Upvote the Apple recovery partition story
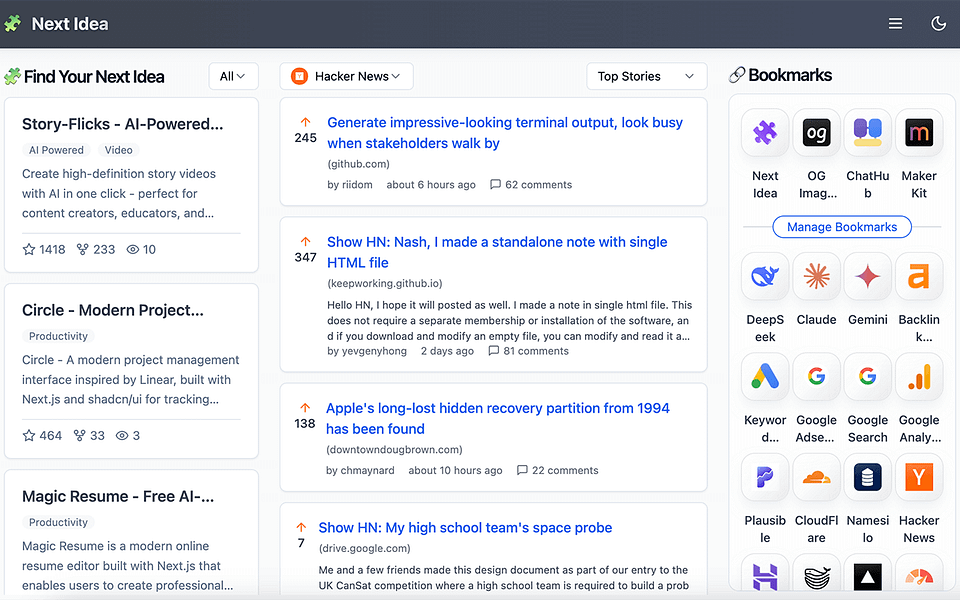960x600 pixels. (305, 408)
